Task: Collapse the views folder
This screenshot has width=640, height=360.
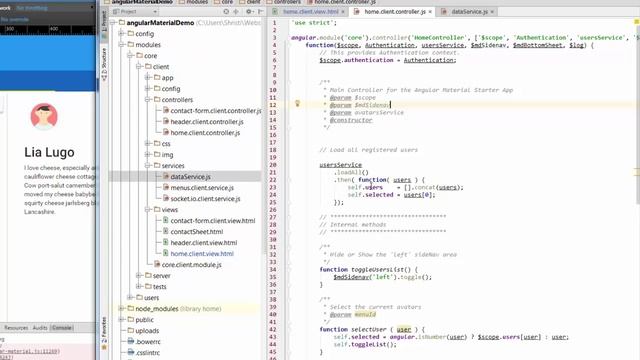Action: [148, 210]
